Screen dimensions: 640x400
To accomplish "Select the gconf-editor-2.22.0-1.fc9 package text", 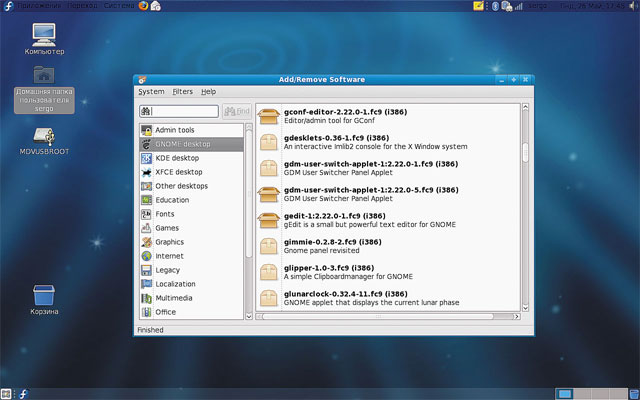I will pos(345,112).
